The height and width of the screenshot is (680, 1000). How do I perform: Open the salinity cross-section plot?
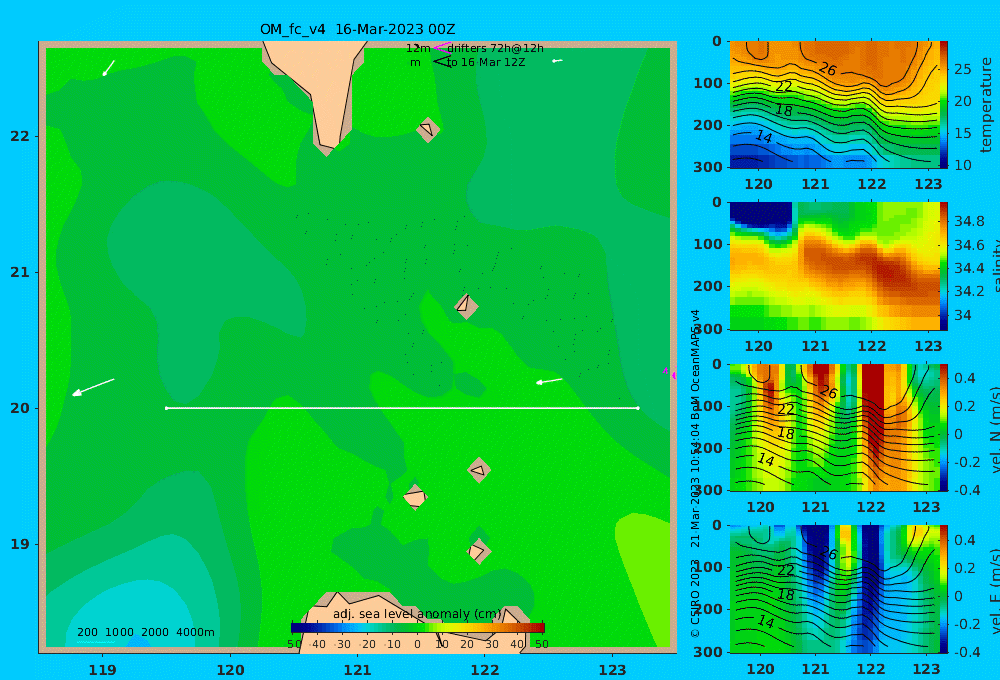pyautogui.click(x=834, y=266)
